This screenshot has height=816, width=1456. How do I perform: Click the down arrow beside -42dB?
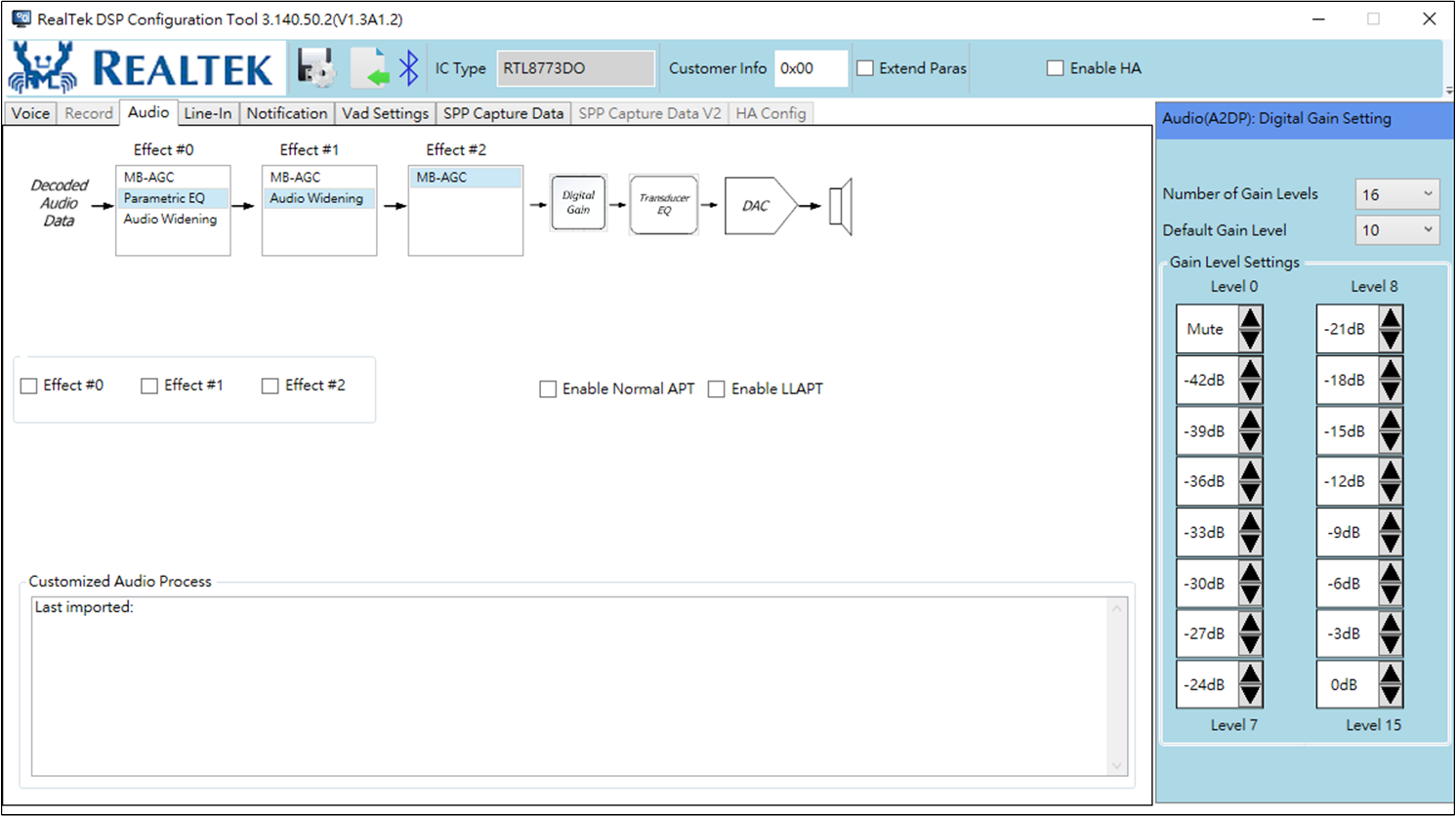click(x=1250, y=391)
